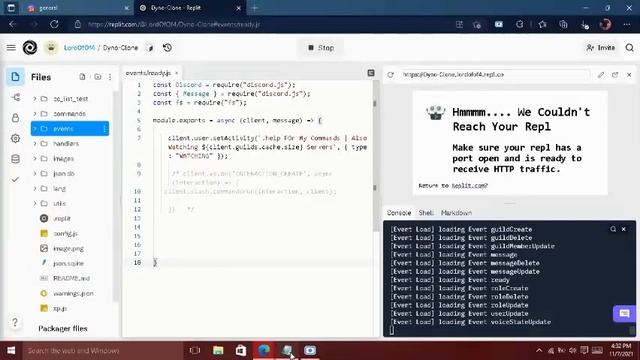Open the image.png file
Viewport: 640px width, 360px height.
tap(70, 248)
